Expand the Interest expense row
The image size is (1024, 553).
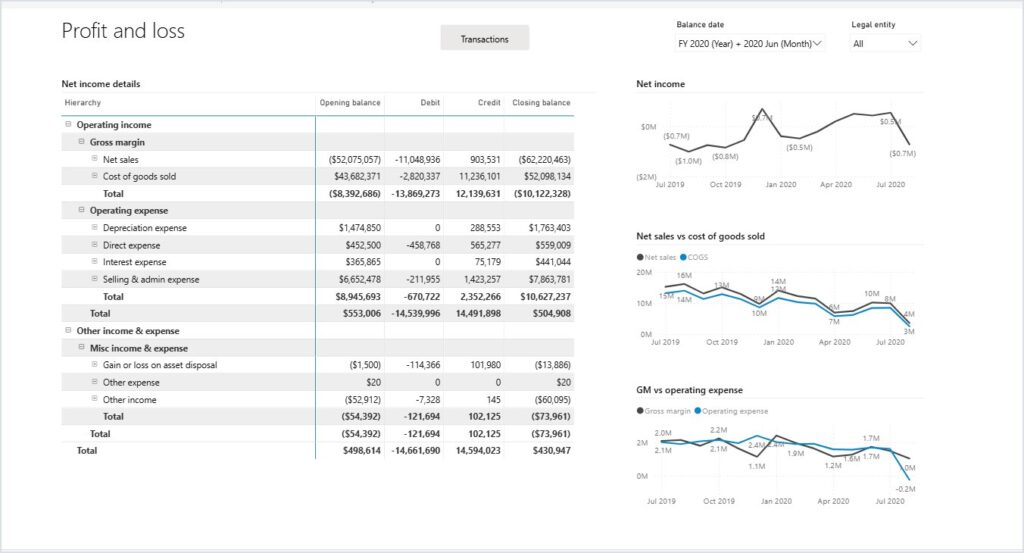[95, 261]
